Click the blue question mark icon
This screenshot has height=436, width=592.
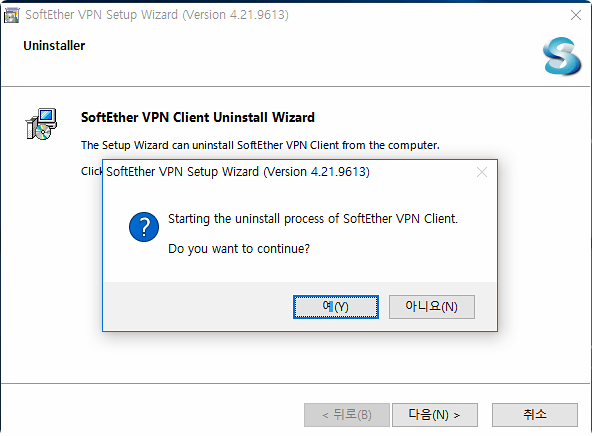click(x=144, y=226)
